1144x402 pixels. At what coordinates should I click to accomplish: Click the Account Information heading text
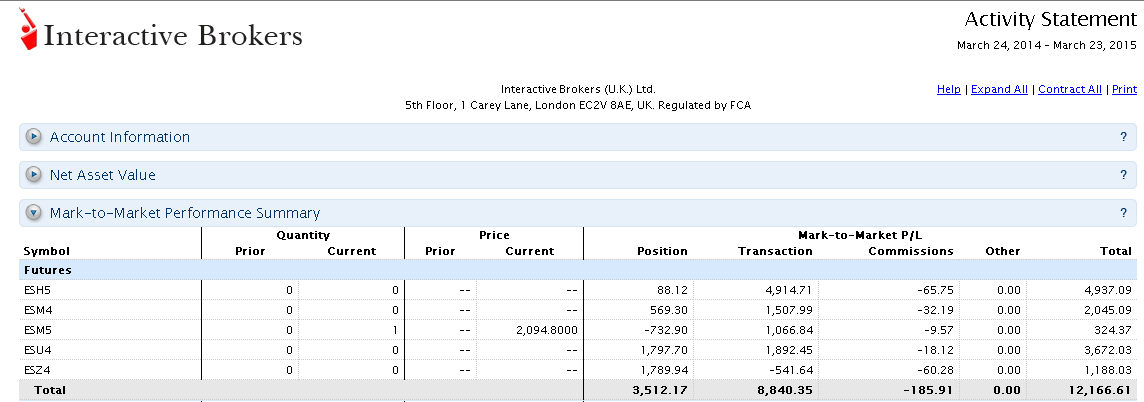120,137
